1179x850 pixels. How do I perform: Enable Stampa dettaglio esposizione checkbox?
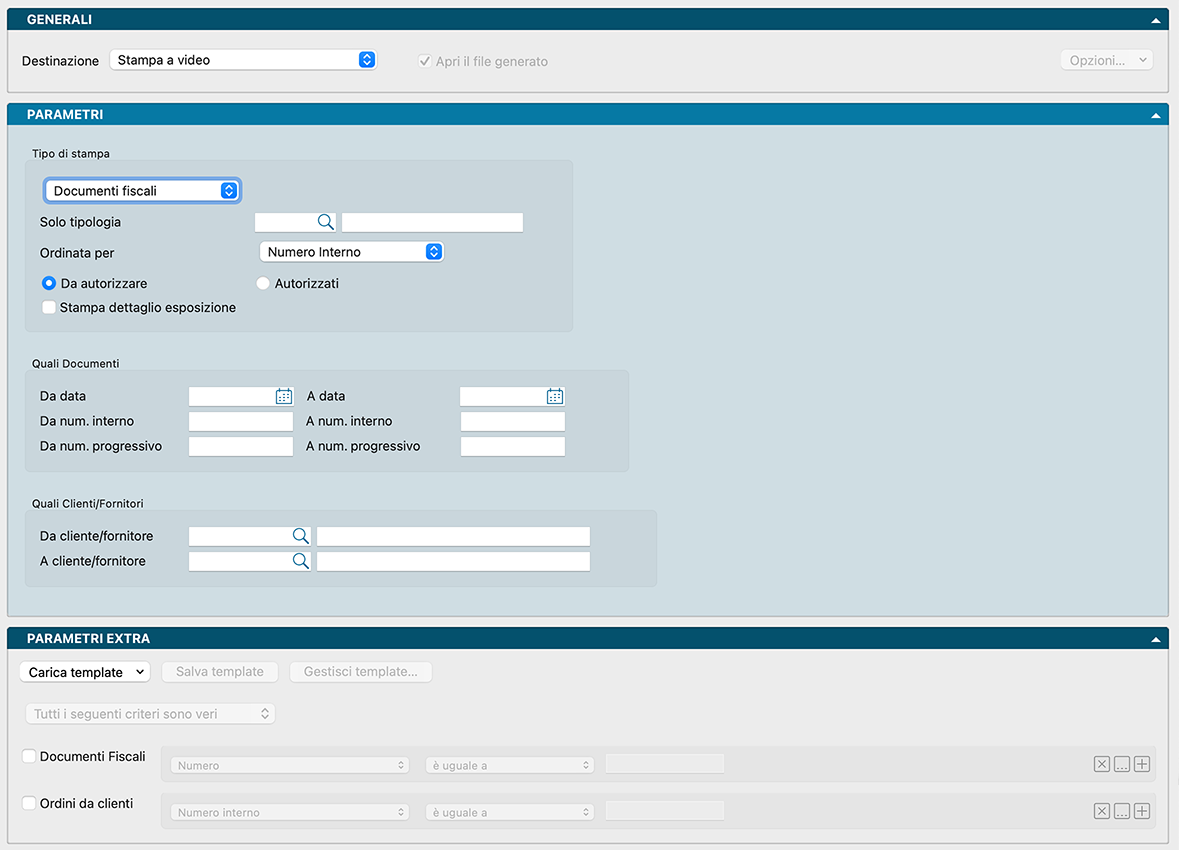(49, 308)
